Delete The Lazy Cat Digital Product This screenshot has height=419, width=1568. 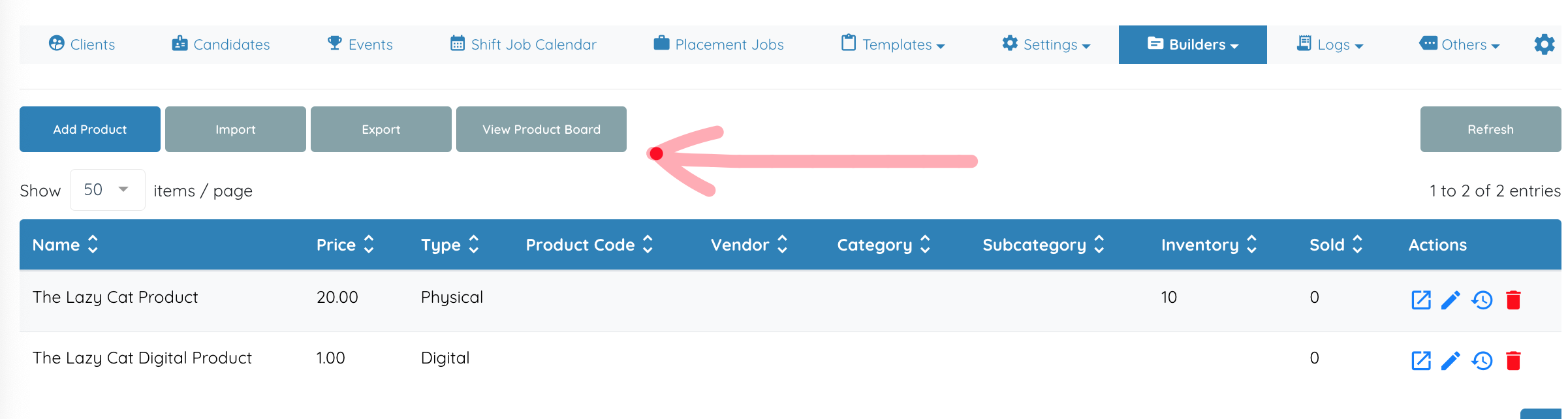[1513, 361]
